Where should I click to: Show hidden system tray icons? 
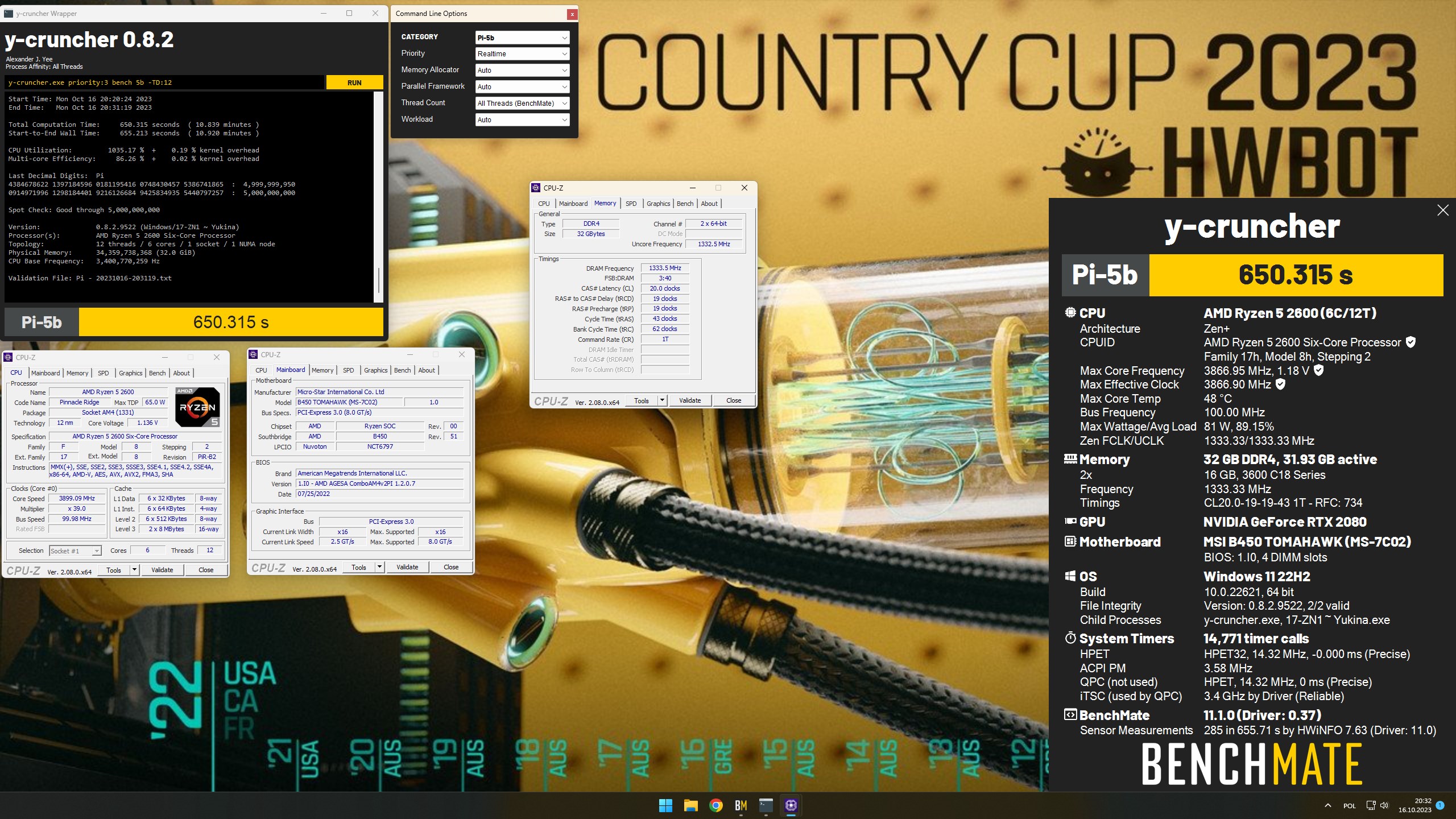[1327, 805]
